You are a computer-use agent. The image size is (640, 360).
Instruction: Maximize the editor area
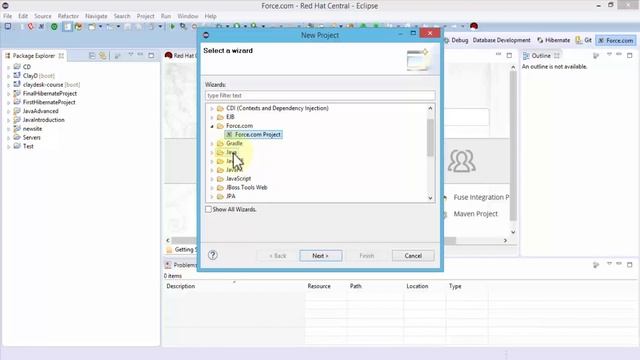coord(509,55)
